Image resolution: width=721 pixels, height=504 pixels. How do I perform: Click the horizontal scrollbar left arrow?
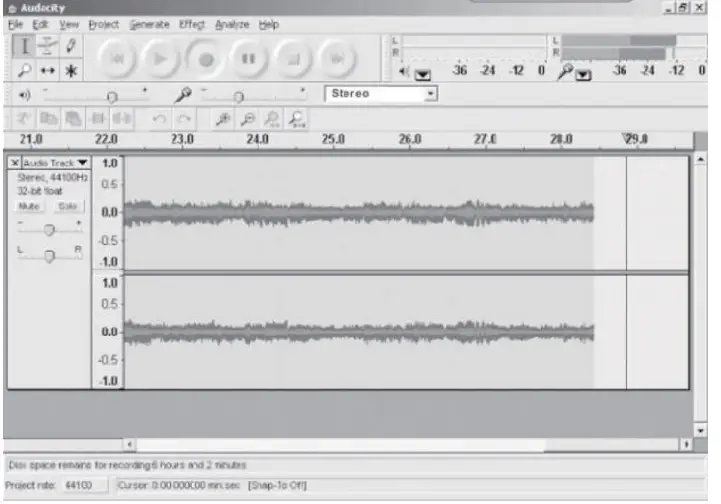click(x=130, y=444)
